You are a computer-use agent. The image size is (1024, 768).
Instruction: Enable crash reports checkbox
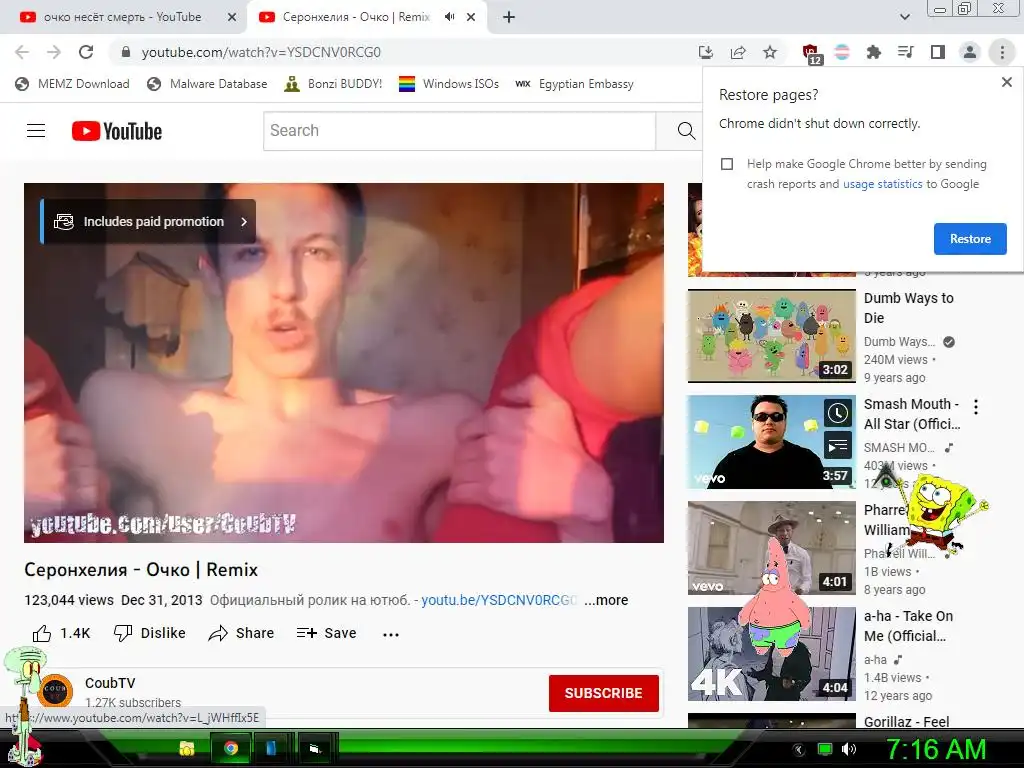point(727,164)
